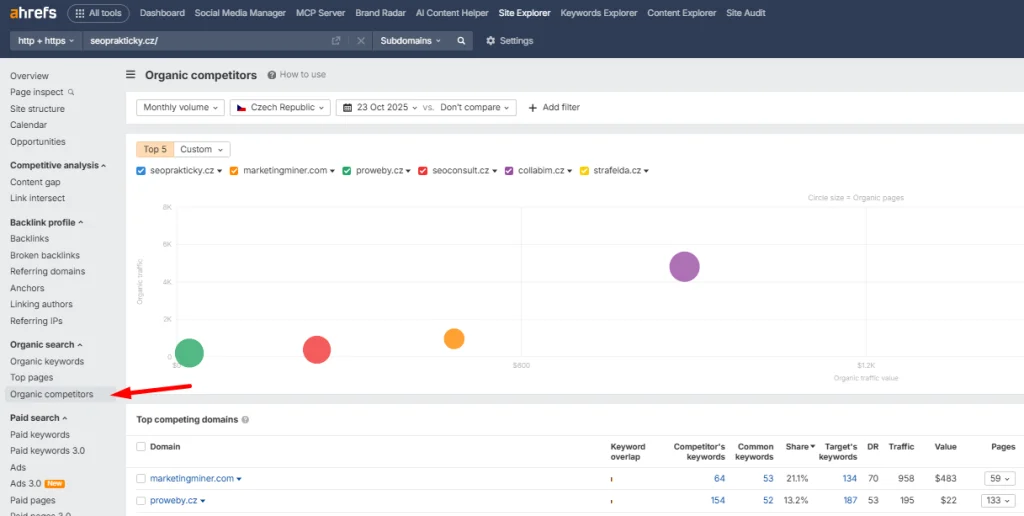
Task: Open Overview in the sidebar
Action: [29, 76]
